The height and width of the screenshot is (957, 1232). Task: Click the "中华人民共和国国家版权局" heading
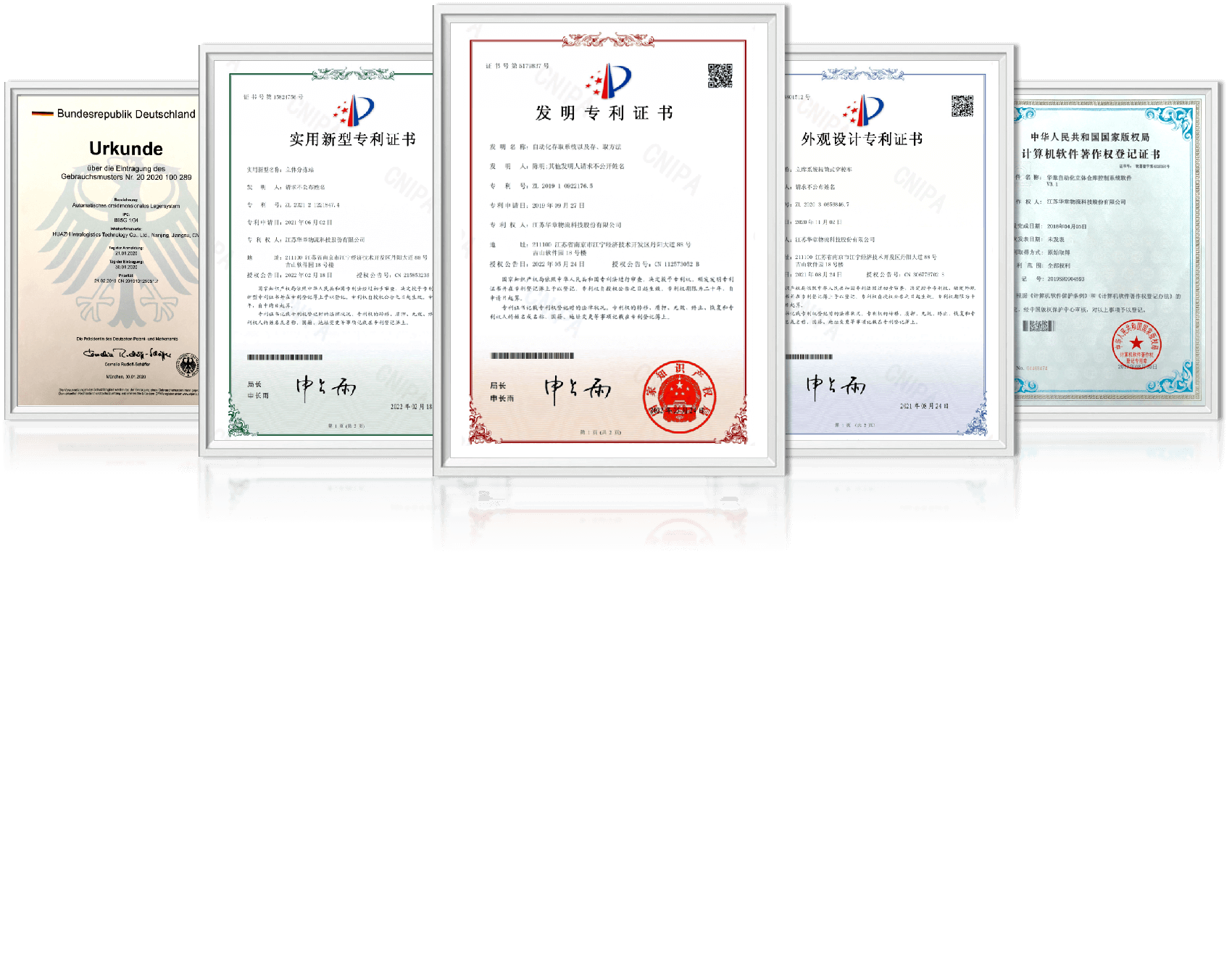pos(1090,137)
